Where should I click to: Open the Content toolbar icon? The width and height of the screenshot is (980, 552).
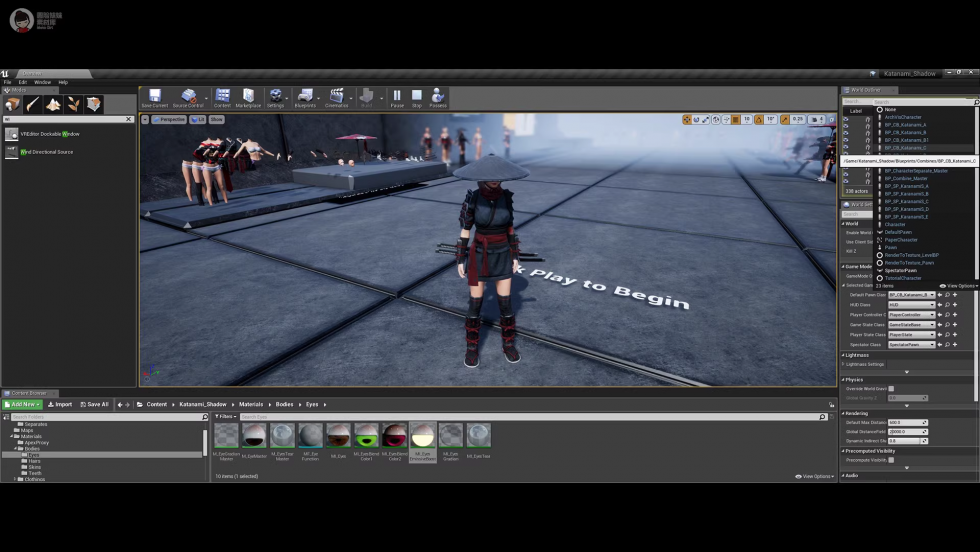(x=222, y=98)
